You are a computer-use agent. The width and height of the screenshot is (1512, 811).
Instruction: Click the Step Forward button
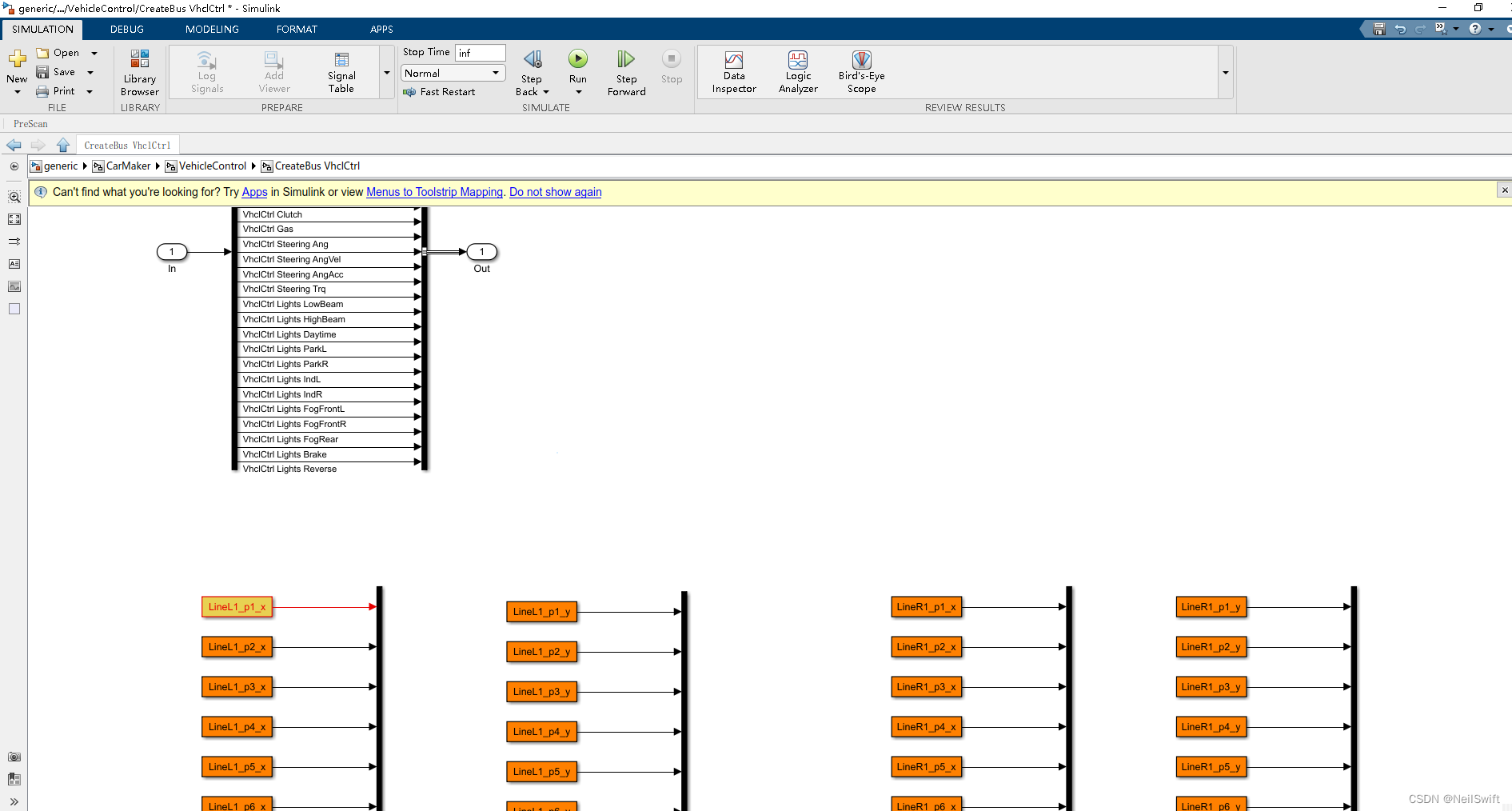click(627, 72)
